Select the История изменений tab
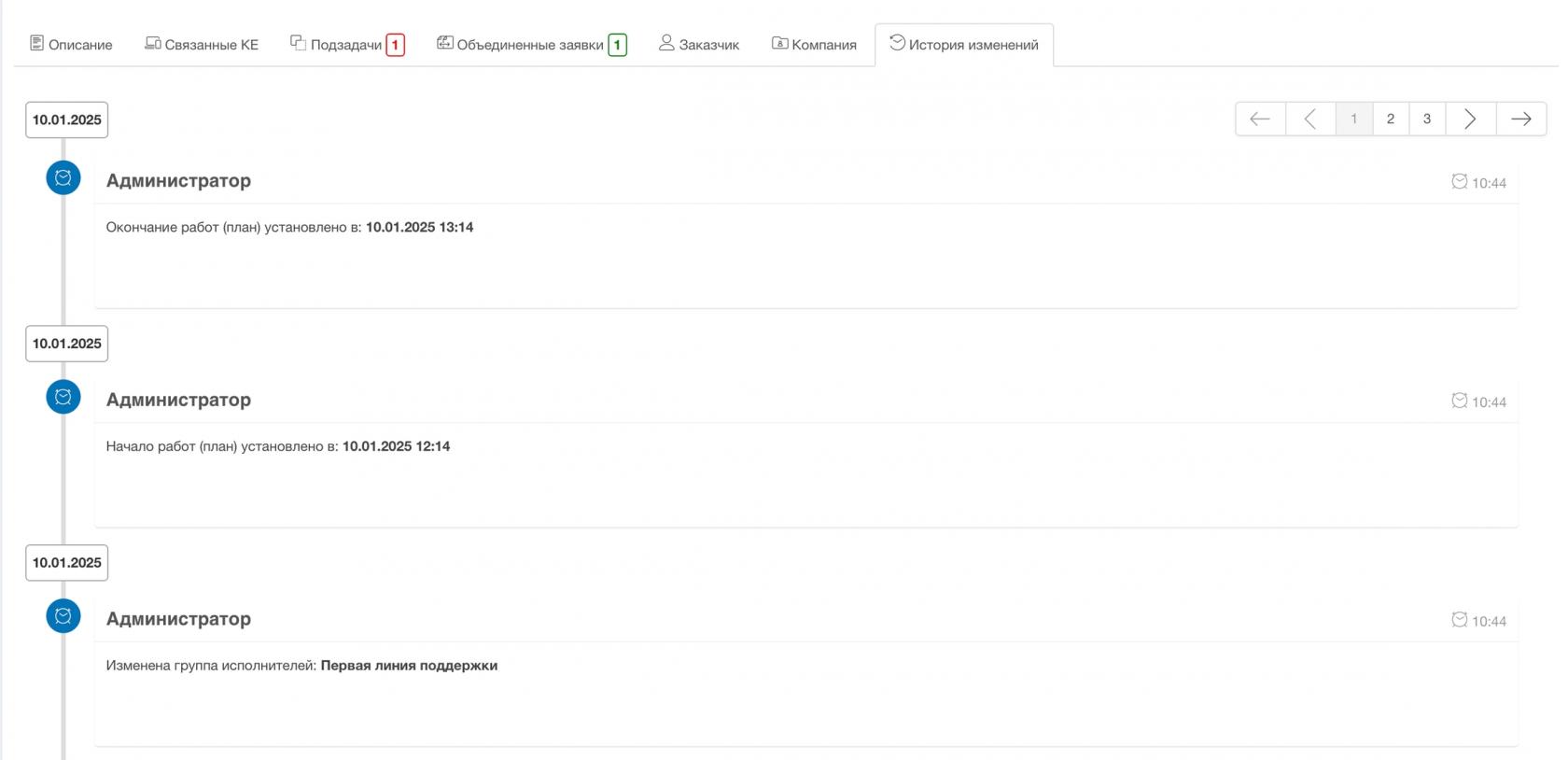The image size is (1568, 760). 964,45
